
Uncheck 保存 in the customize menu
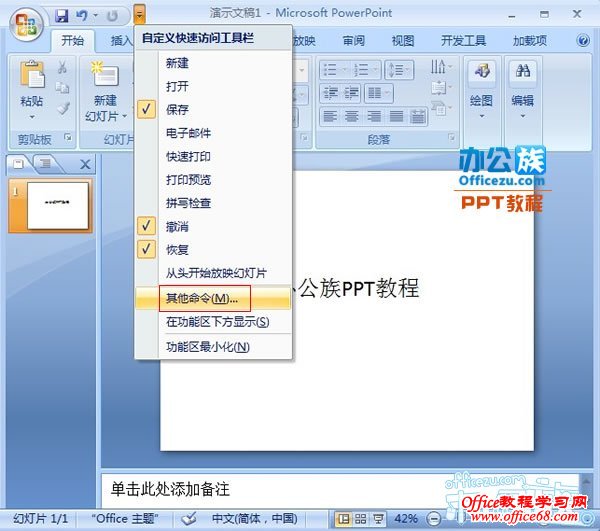(x=213, y=110)
